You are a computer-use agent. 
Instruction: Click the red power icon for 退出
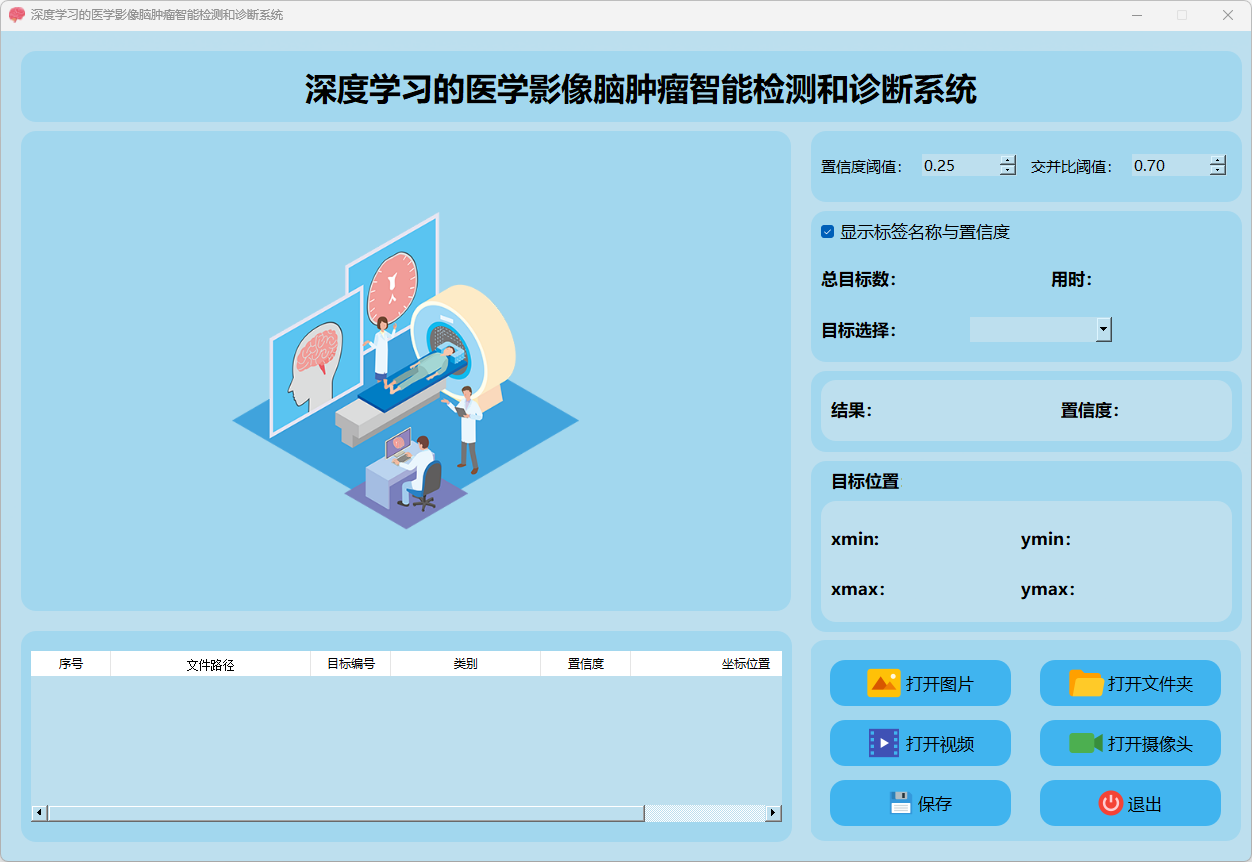pyautogui.click(x=1110, y=803)
